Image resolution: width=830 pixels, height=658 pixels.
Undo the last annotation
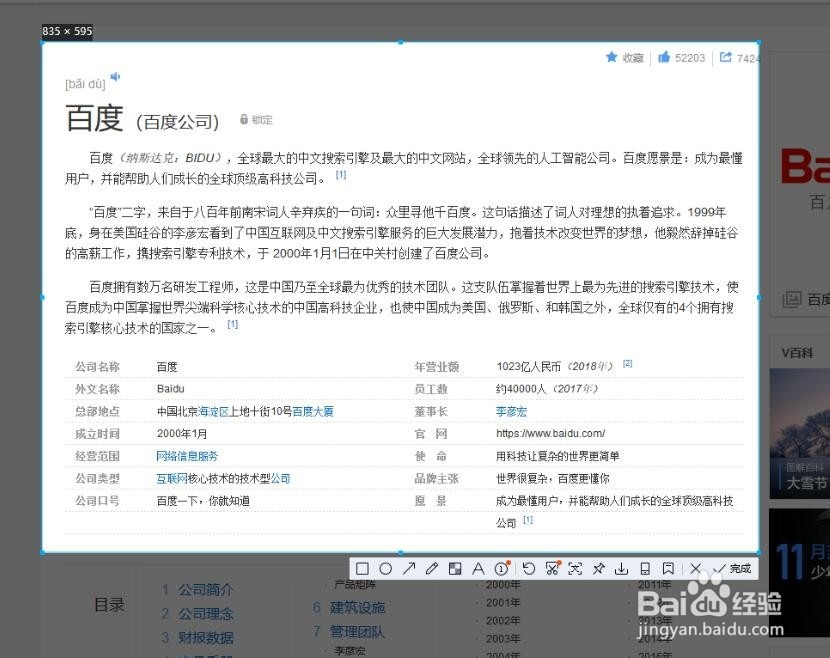[528, 569]
